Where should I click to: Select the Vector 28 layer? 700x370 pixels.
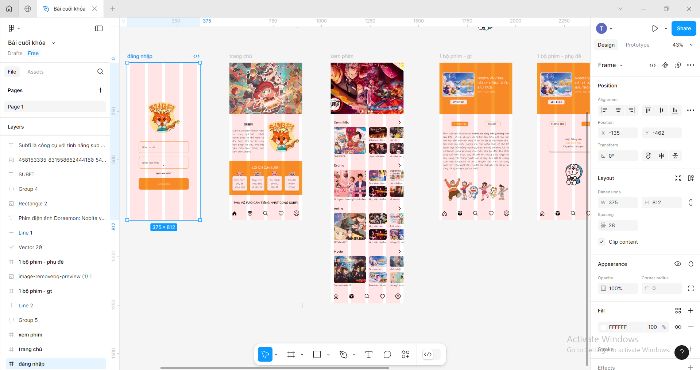[55, 247]
